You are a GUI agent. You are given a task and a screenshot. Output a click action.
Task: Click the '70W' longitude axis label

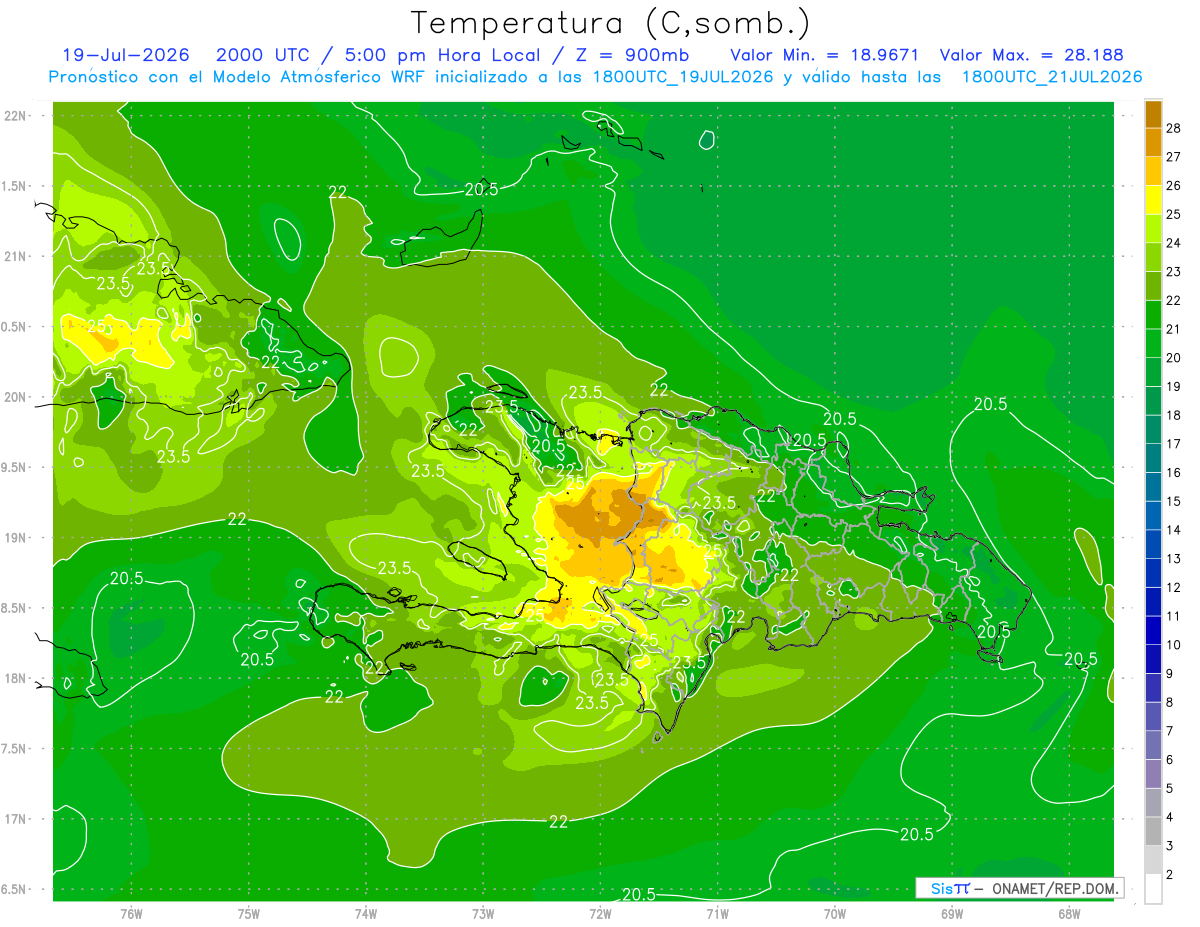tap(835, 914)
